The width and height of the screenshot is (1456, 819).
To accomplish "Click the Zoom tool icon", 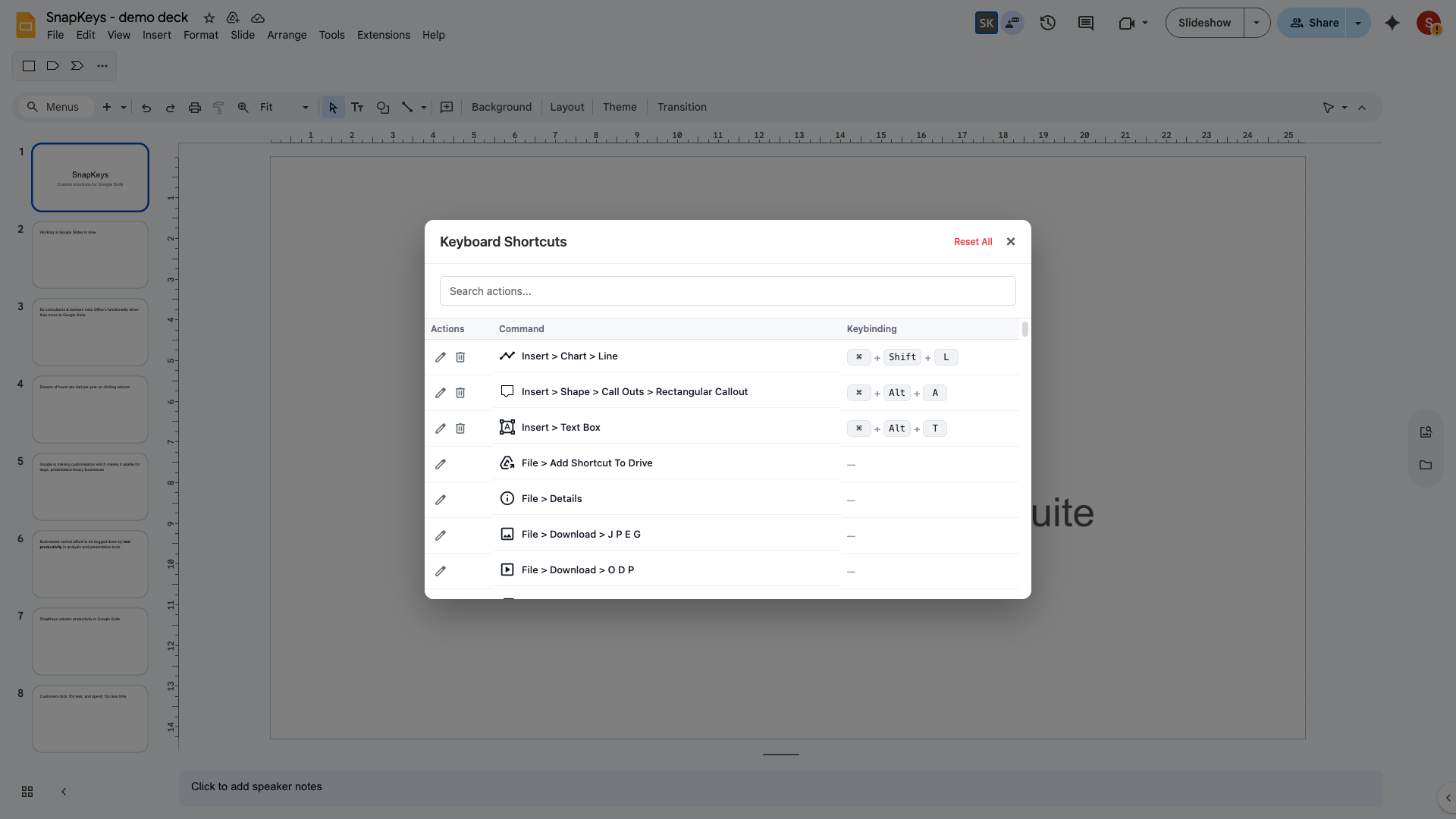I will [243, 107].
